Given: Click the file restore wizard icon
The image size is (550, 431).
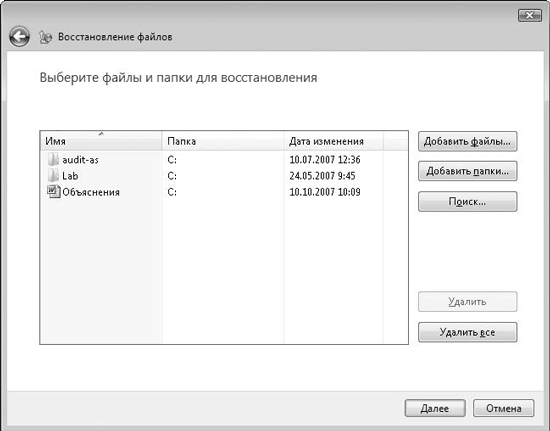Looking at the screenshot, I should pyautogui.click(x=45, y=37).
